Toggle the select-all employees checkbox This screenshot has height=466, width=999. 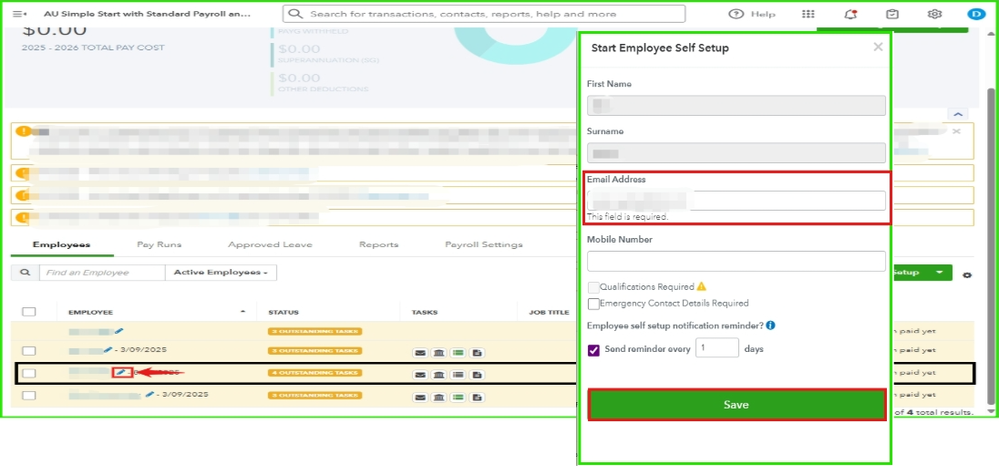29,312
